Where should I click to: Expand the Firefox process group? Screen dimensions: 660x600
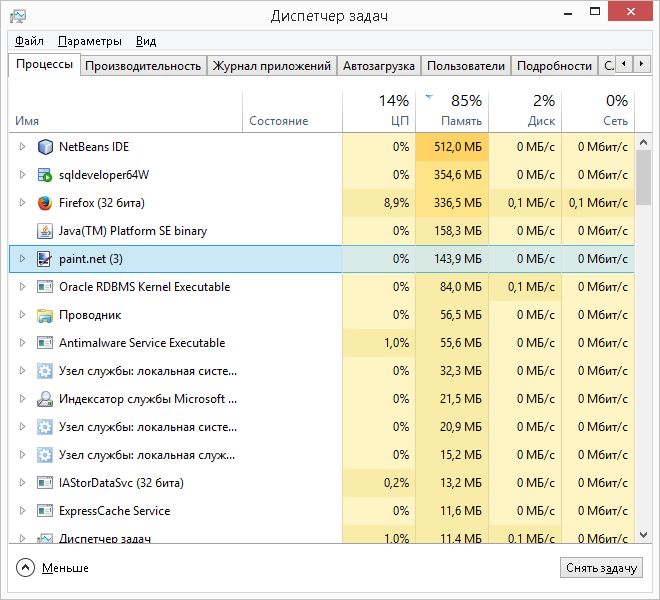(22, 203)
